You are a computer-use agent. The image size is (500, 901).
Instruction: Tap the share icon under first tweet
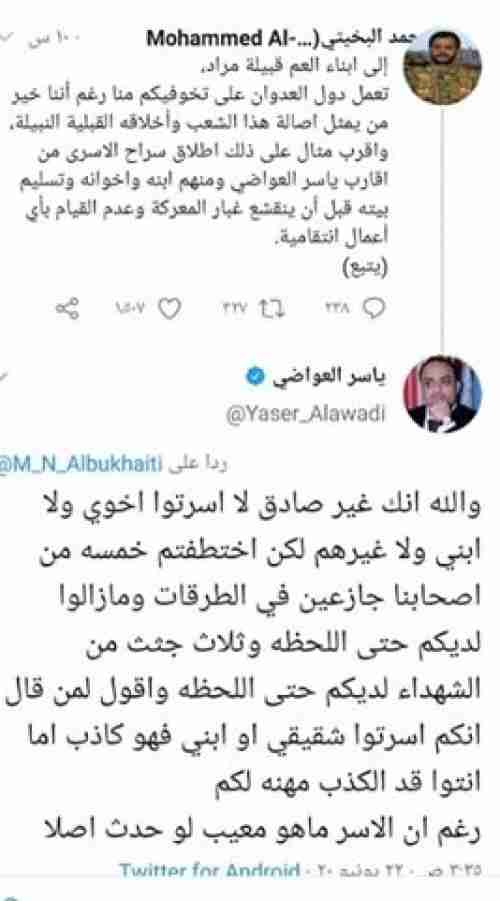point(66,310)
